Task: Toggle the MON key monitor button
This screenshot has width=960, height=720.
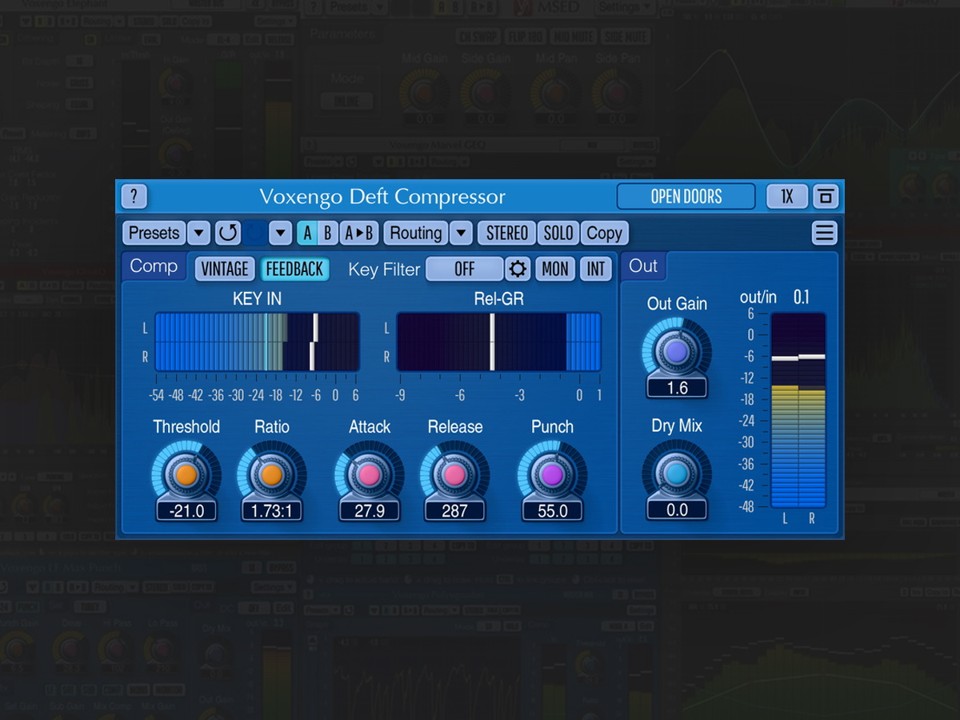Action: click(x=555, y=269)
